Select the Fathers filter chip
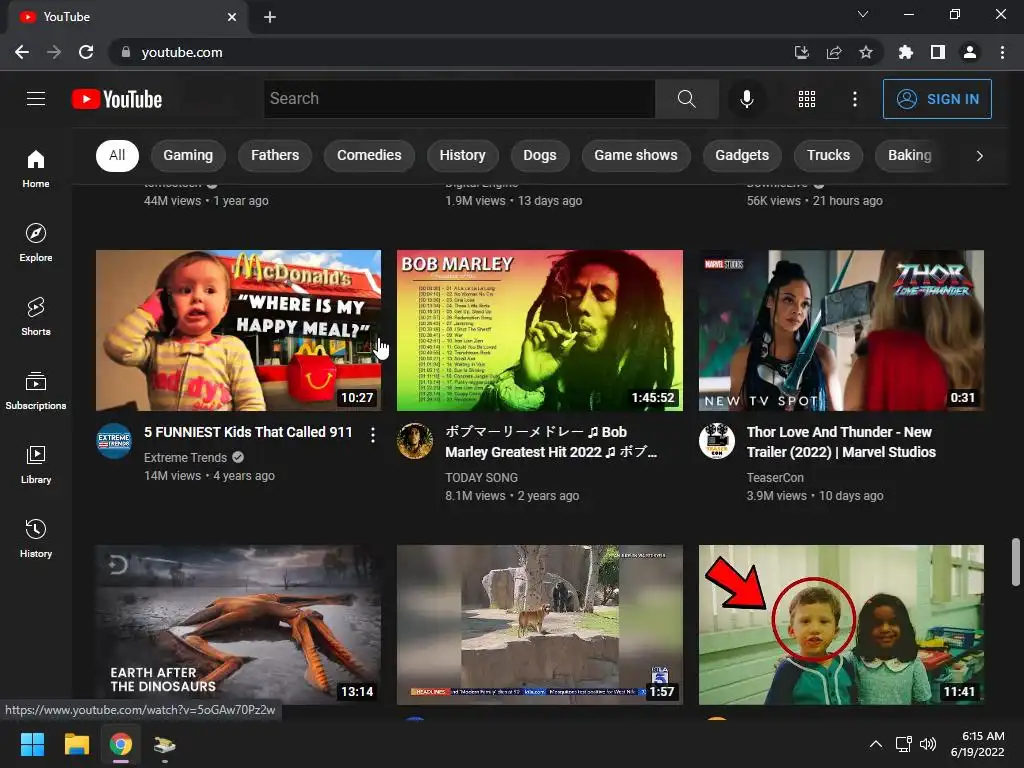This screenshot has height=768, width=1024. (275, 155)
